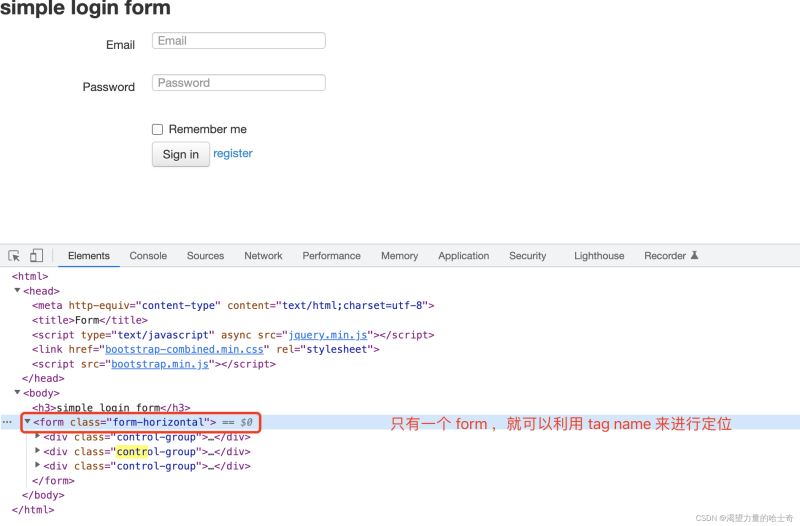Click the three-dots icon beside the form line
Viewport: 800px width, 526px height.
[x=8, y=423]
